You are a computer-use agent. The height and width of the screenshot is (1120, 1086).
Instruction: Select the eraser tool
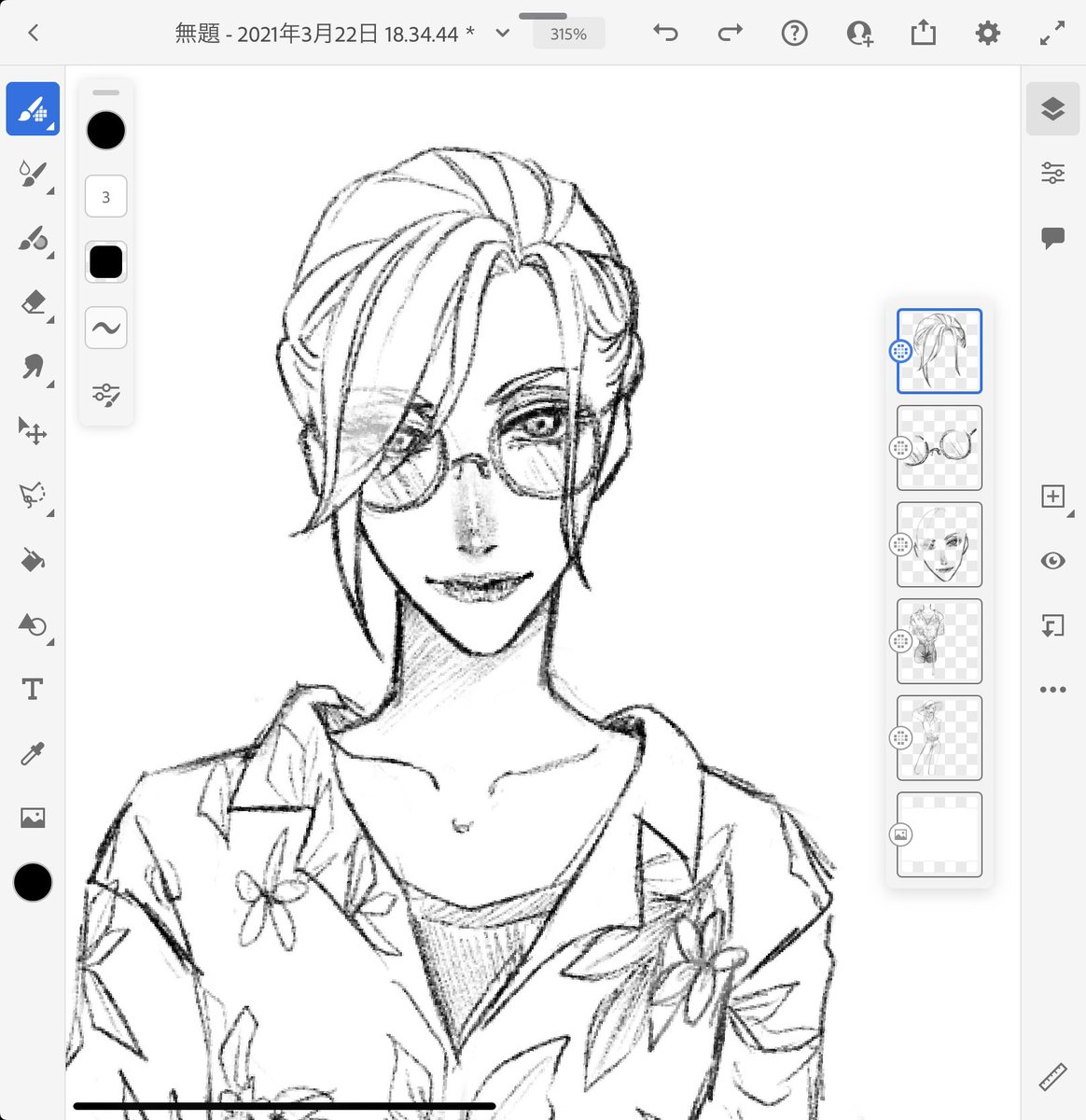33,303
